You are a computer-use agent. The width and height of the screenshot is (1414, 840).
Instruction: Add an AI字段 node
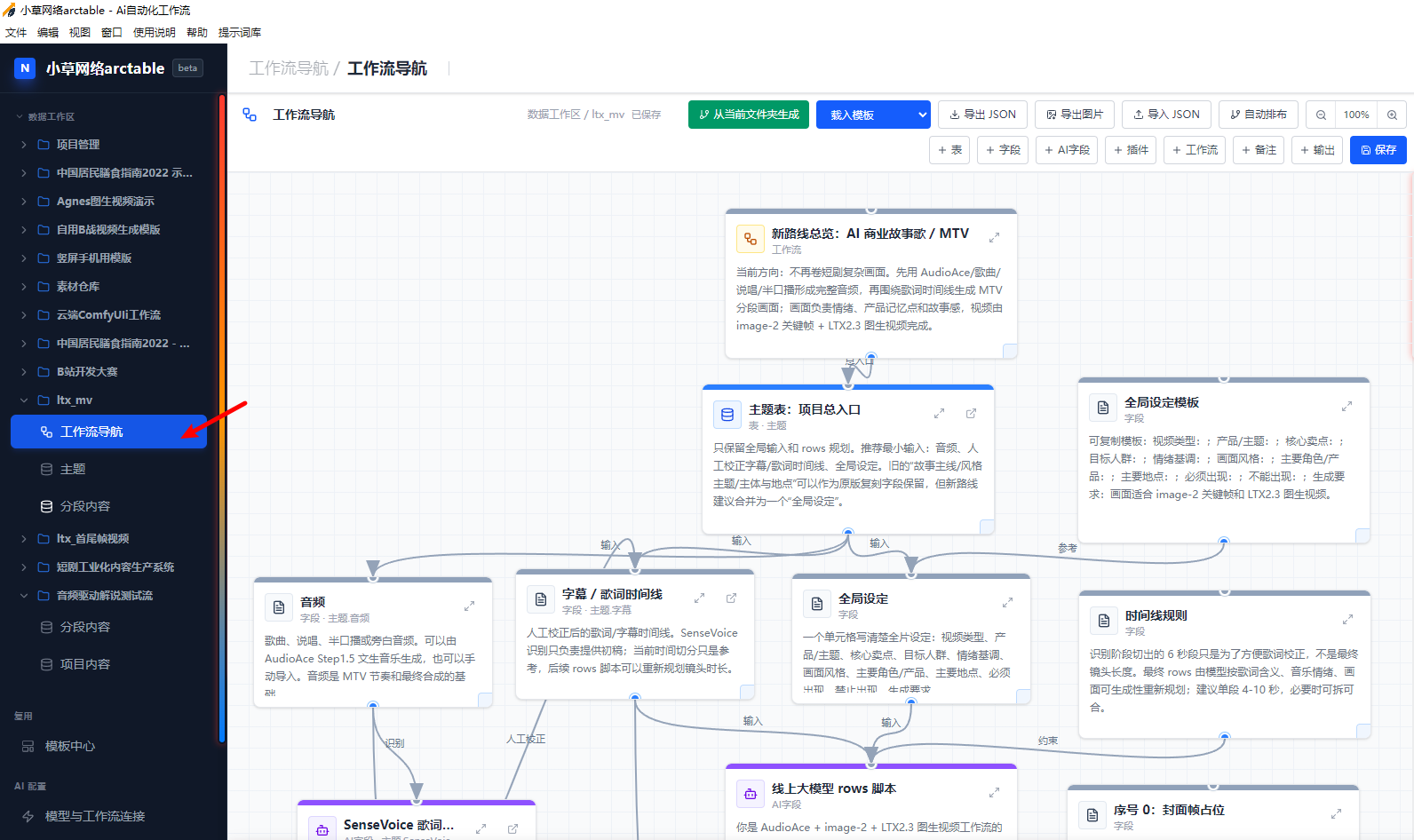(x=1068, y=150)
